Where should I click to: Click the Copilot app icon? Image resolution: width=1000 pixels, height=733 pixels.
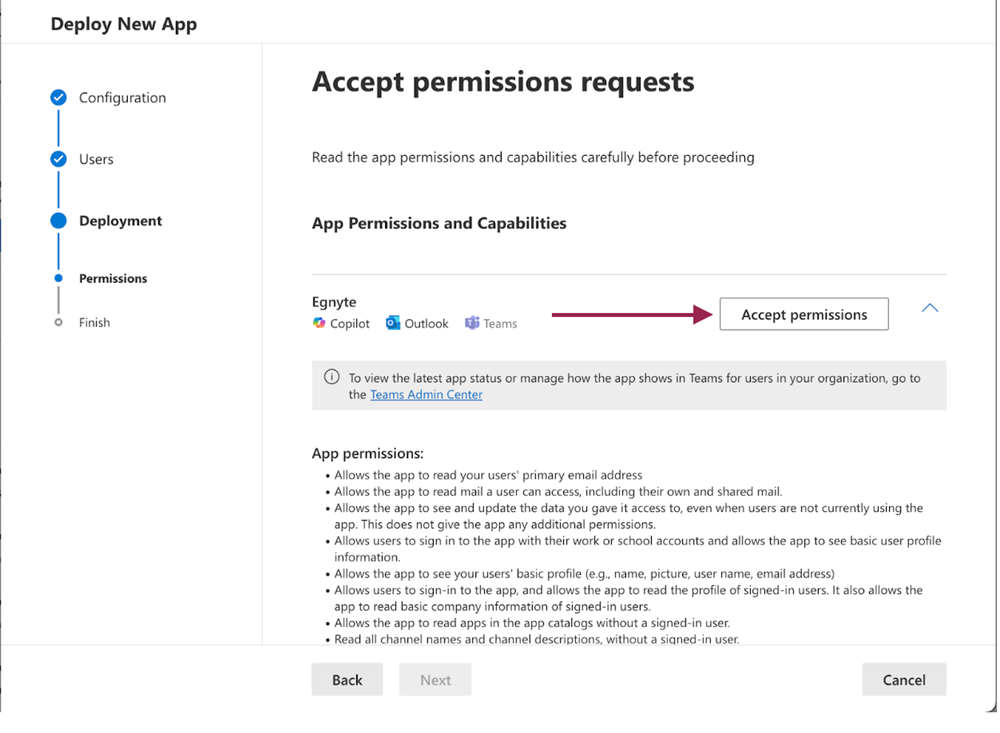click(x=319, y=323)
